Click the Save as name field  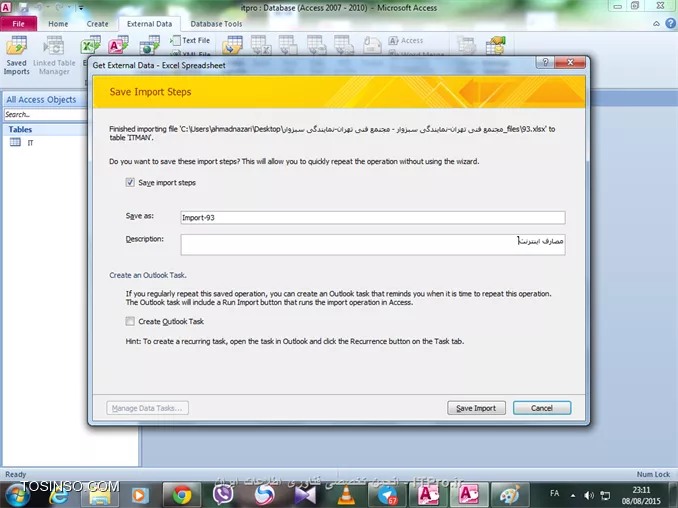(x=372, y=217)
